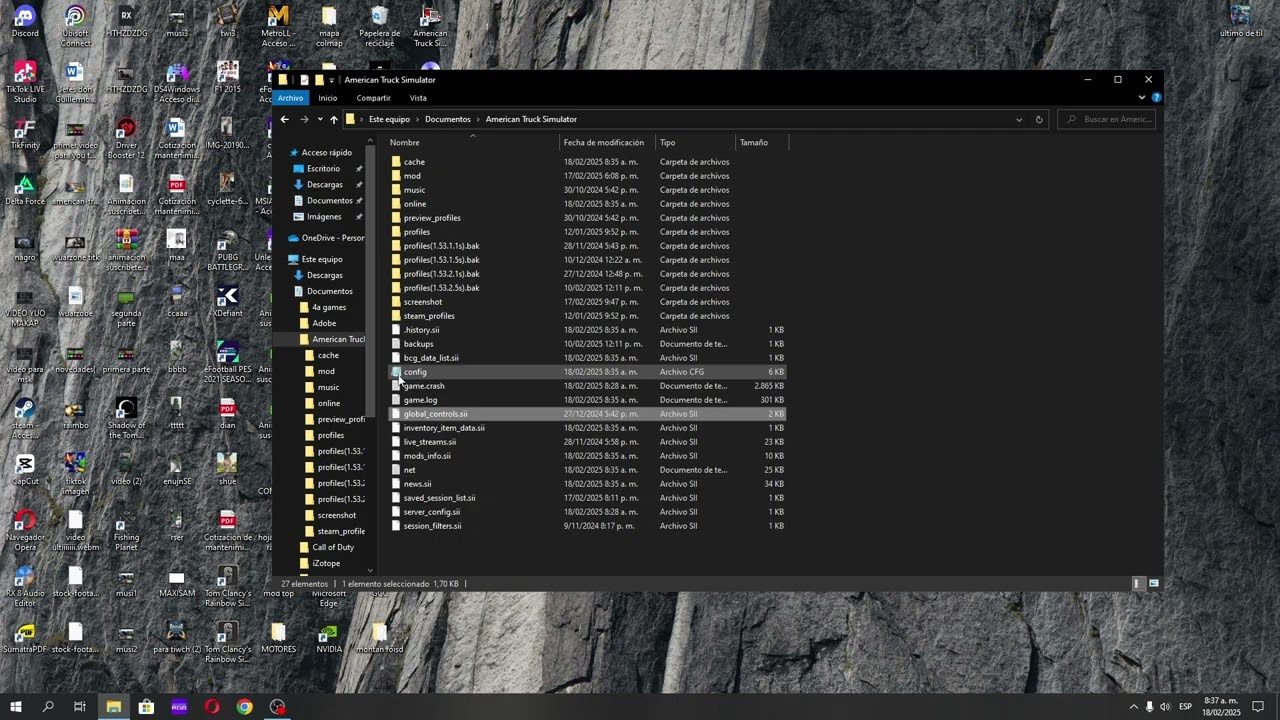Launch Google Chrome from the taskbar
The width and height of the screenshot is (1280, 720).
tap(245, 707)
